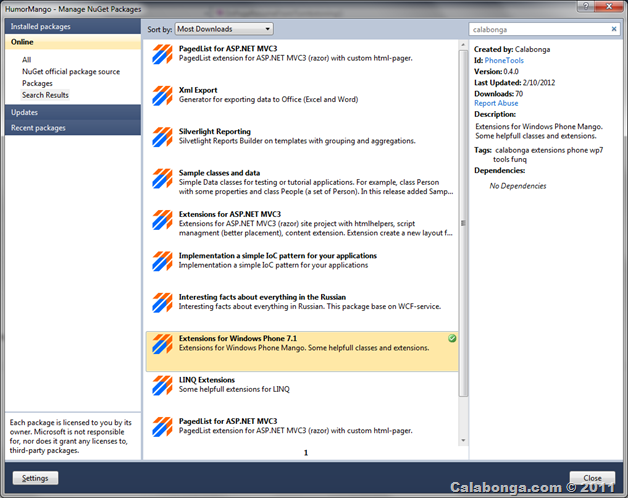The image size is (628, 498).
Task: Open the Recent packages section
Action: [73, 128]
